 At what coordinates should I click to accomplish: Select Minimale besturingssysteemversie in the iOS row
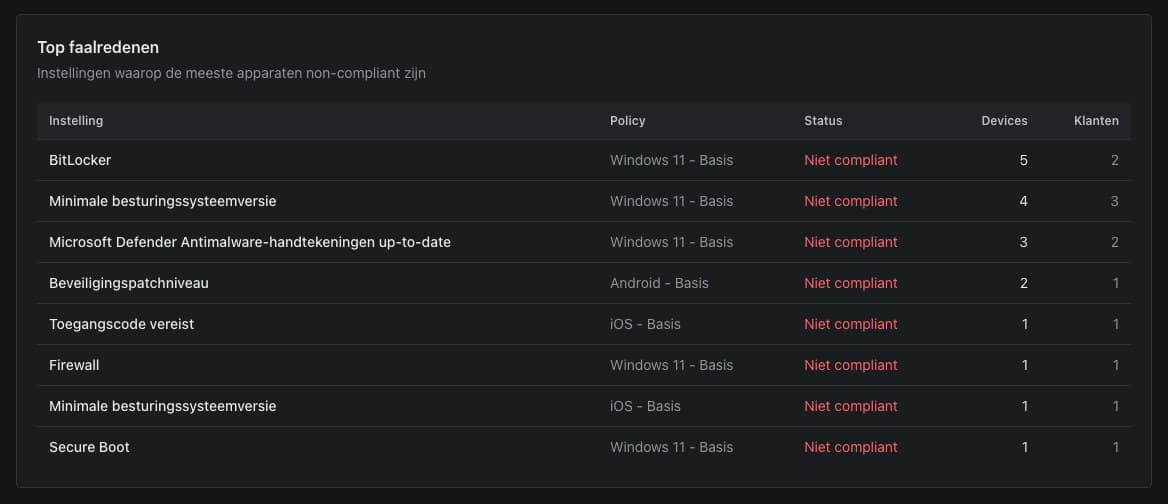[x=162, y=406]
